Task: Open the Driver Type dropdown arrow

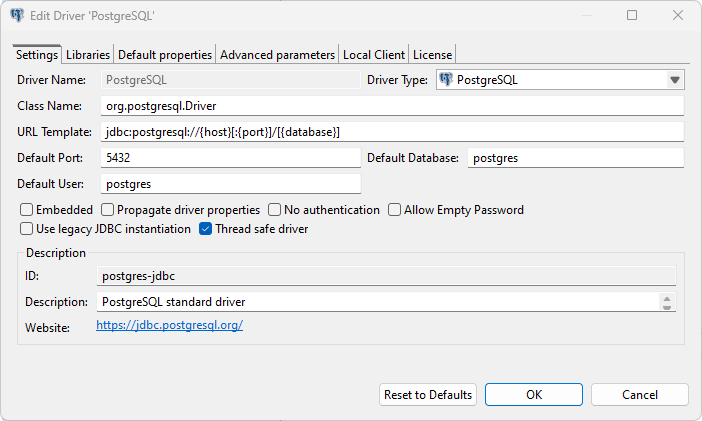Action: coord(675,80)
